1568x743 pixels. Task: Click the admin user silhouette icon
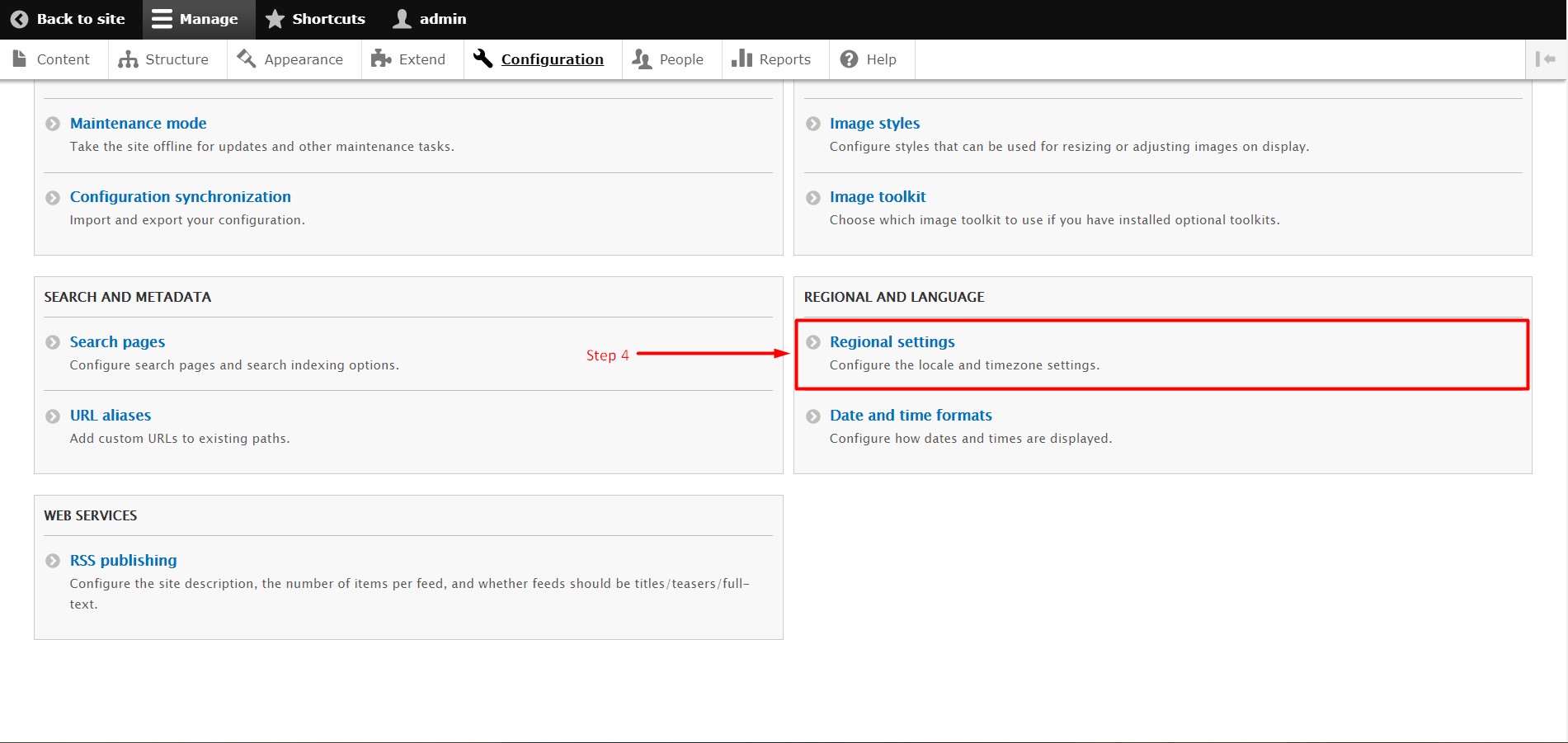tap(402, 19)
